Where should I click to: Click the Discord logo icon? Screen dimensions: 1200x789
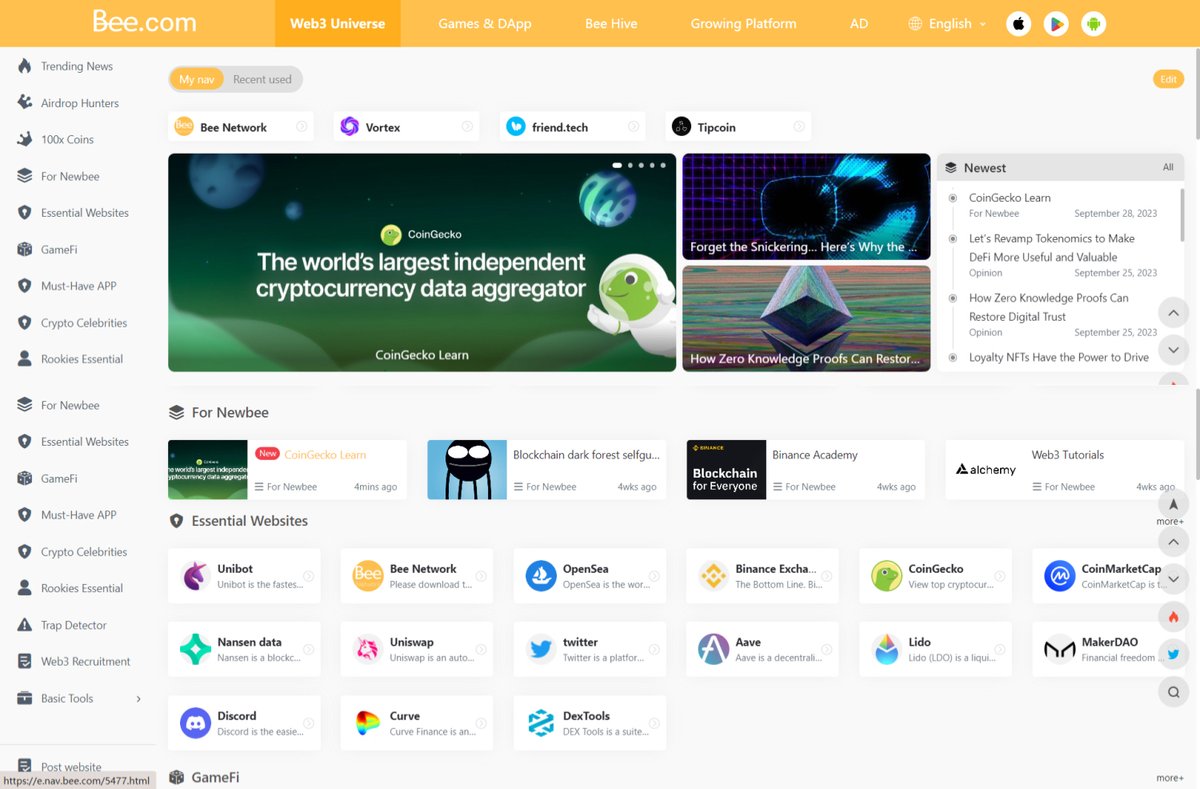[x=195, y=723]
